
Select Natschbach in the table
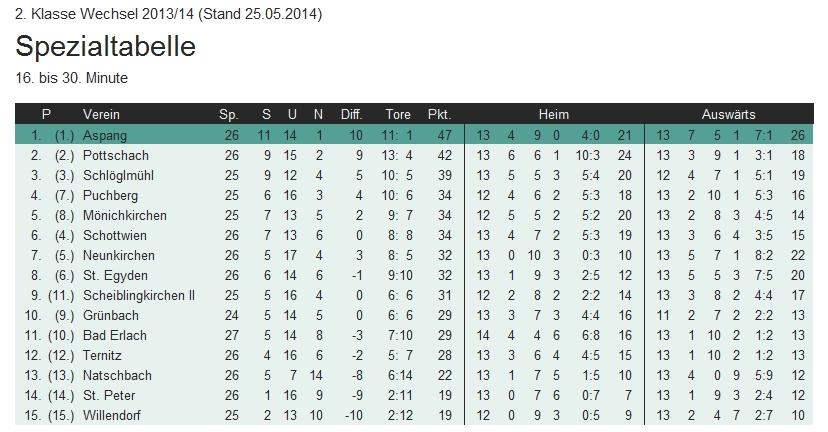116,375
